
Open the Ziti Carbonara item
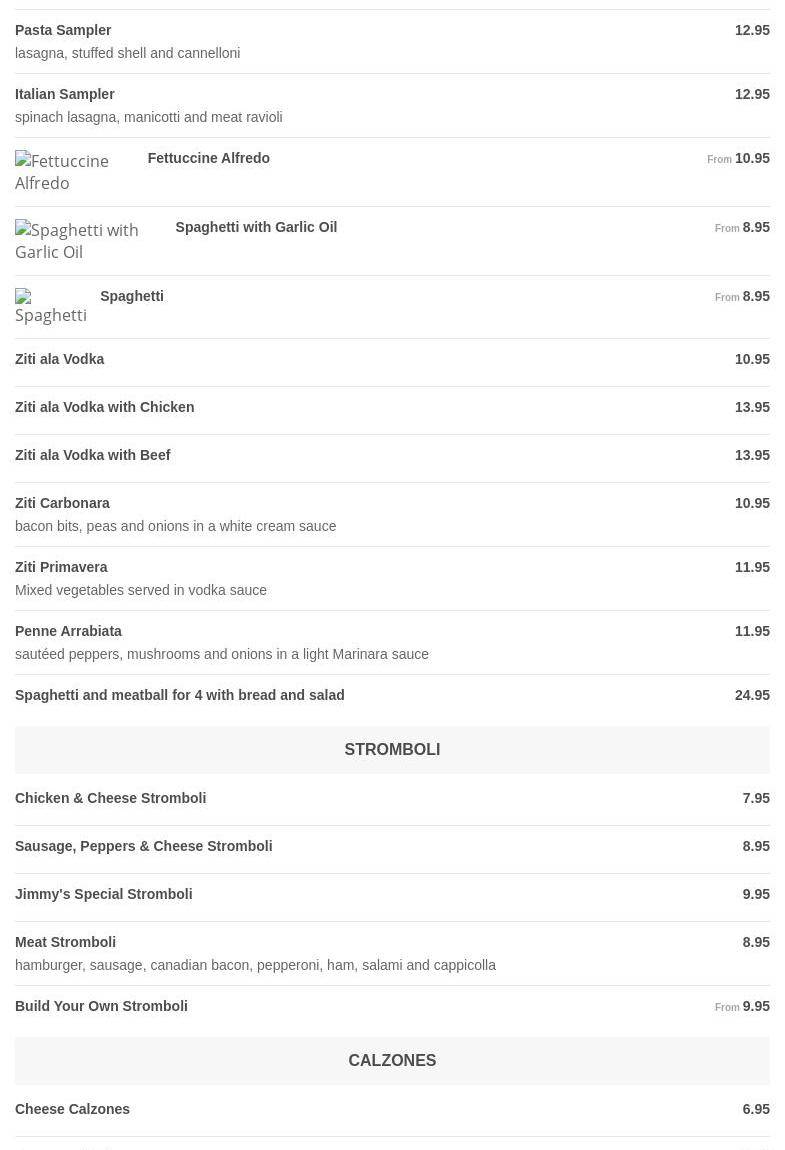coord(62,503)
